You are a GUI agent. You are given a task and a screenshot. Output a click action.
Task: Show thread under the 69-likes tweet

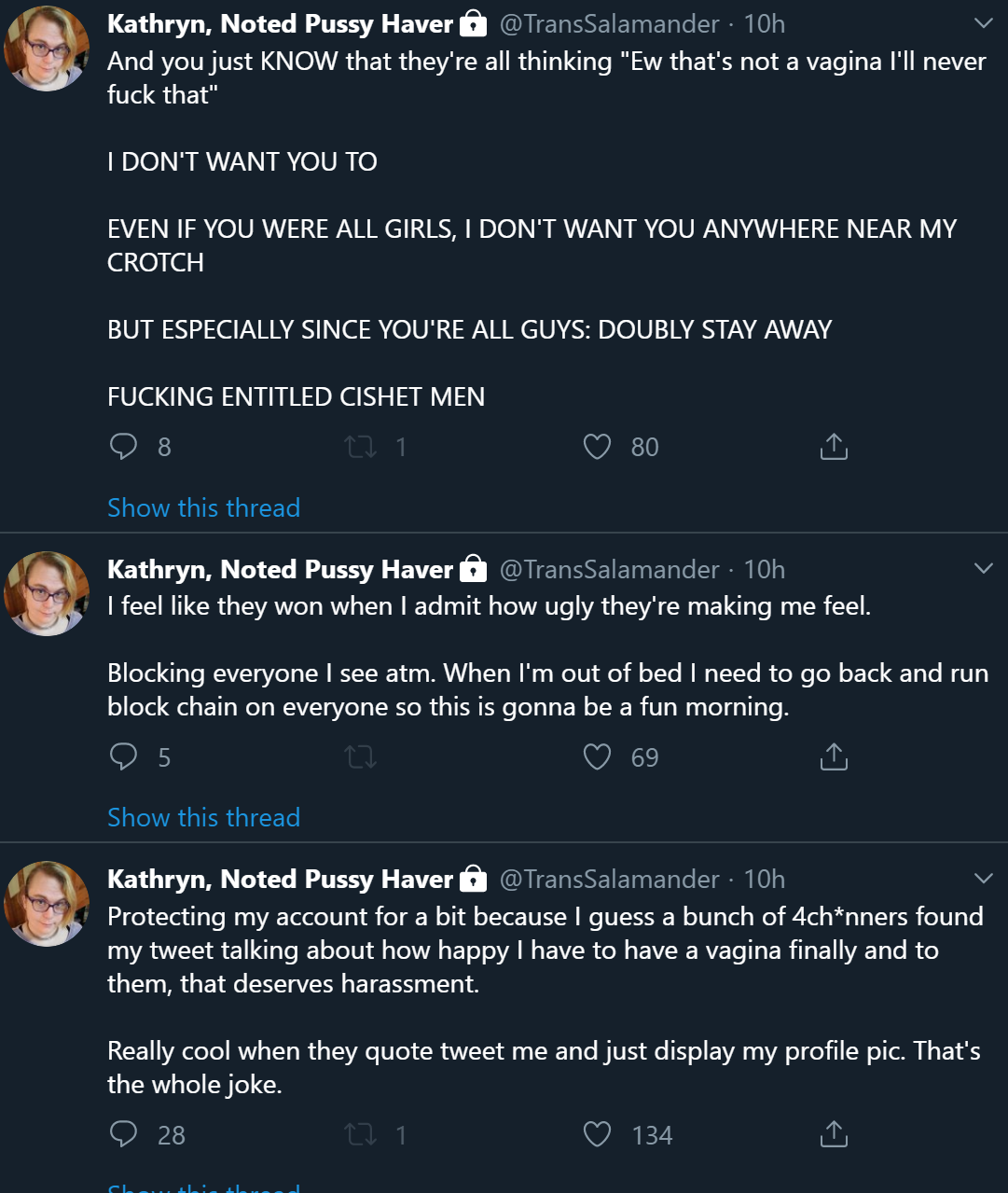click(203, 817)
